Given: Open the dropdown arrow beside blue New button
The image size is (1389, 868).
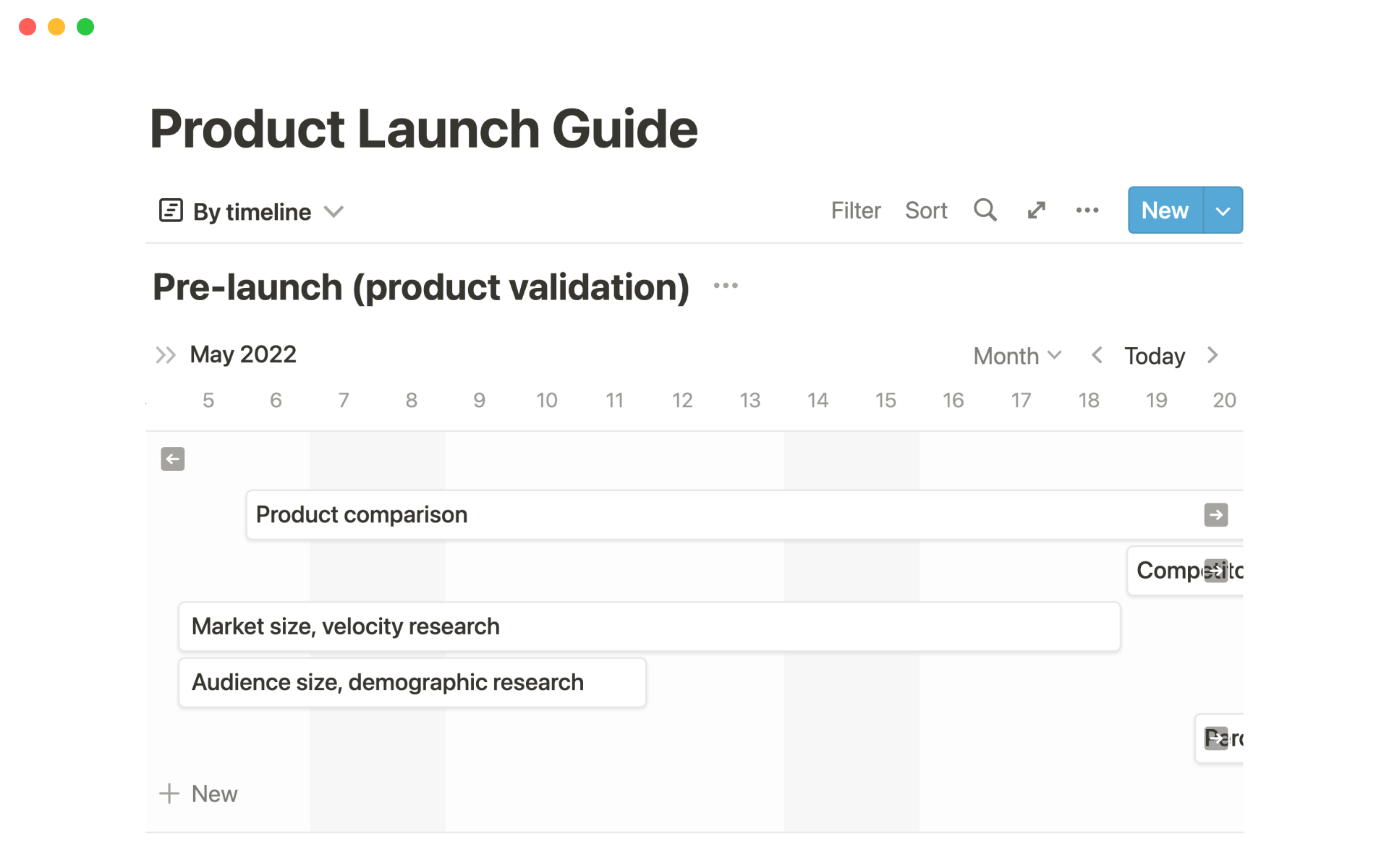Looking at the screenshot, I should click(x=1223, y=210).
